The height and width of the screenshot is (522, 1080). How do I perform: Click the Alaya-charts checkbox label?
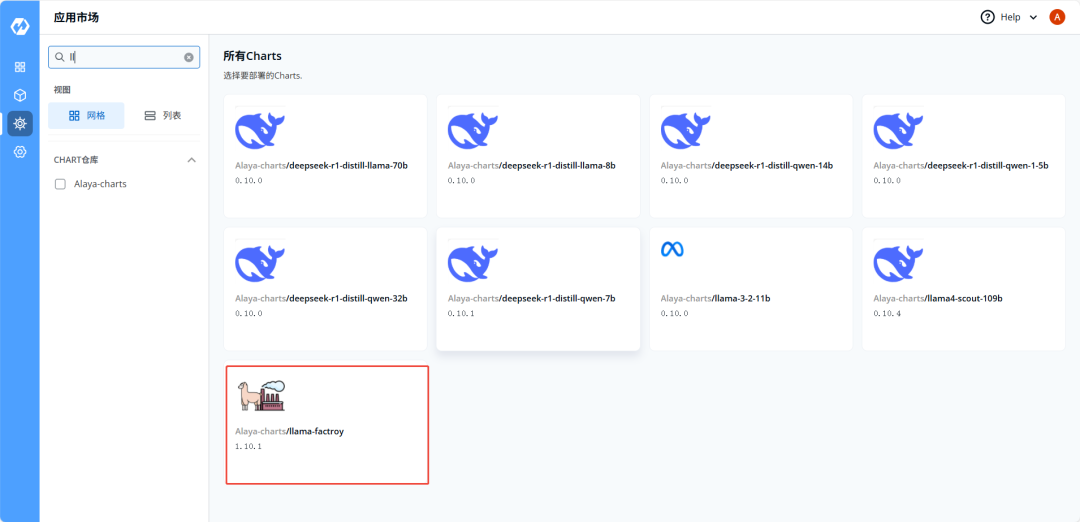pos(101,184)
